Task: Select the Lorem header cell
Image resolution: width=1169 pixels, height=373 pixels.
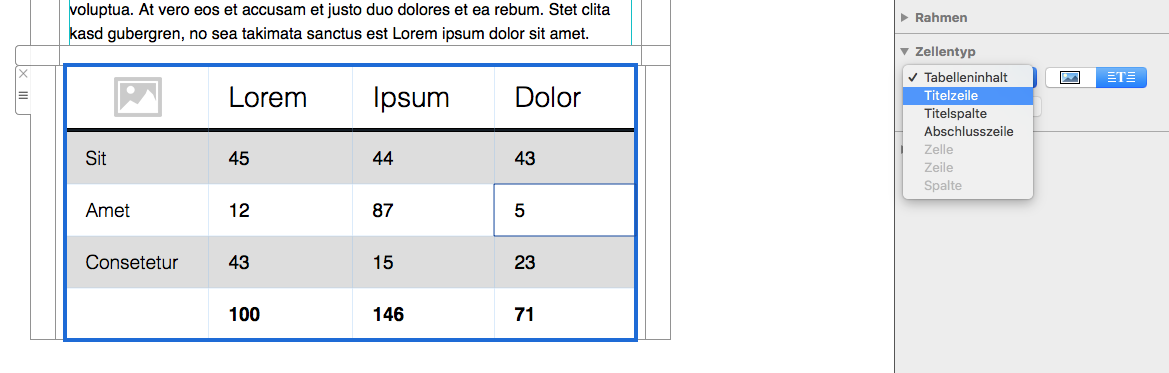Action: click(x=280, y=98)
